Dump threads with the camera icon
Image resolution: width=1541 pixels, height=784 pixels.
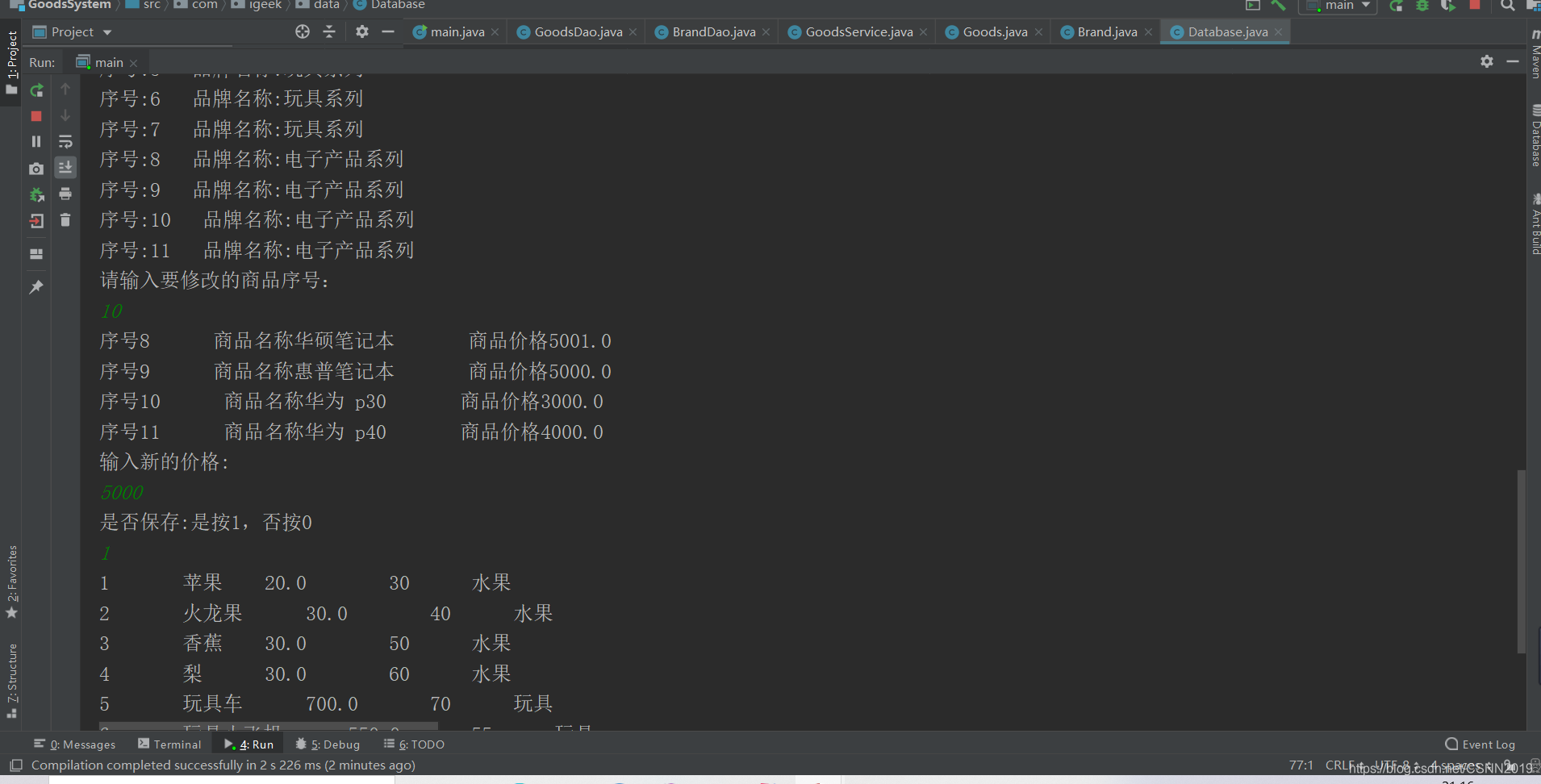coord(36,169)
